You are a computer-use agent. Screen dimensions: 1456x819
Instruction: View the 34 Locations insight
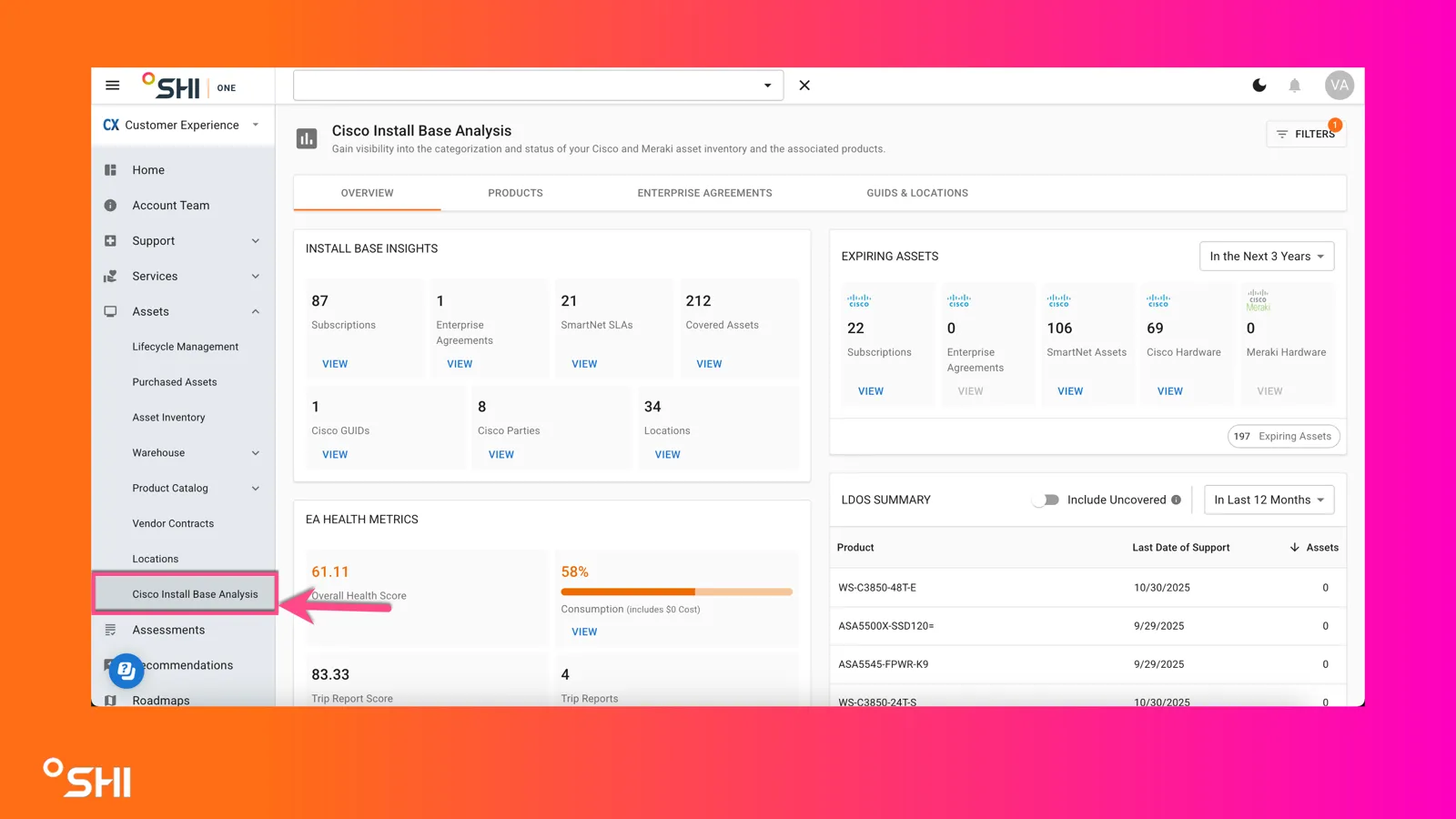pyautogui.click(x=668, y=454)
